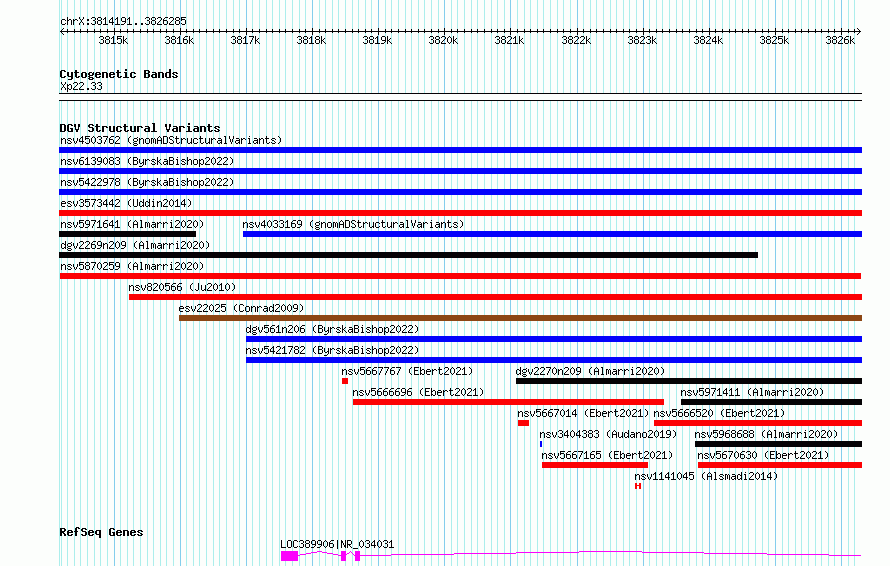Open LOC389906|NR_034031 gene label

(337, 544)
